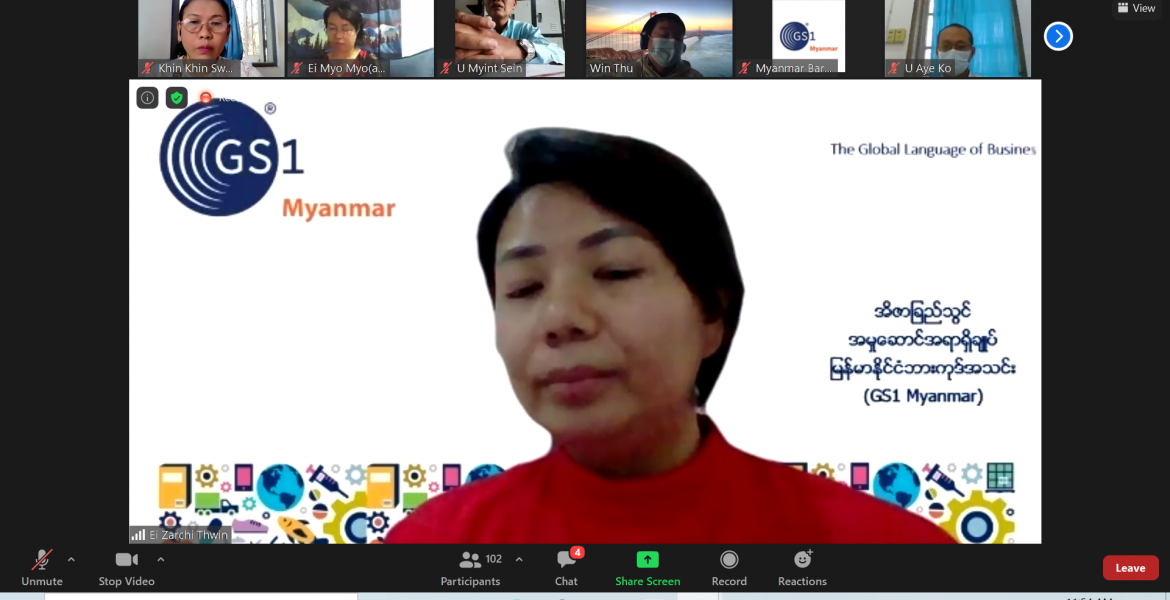Click muted mic icon on U Aye Ko

click(x=894, y=68)
